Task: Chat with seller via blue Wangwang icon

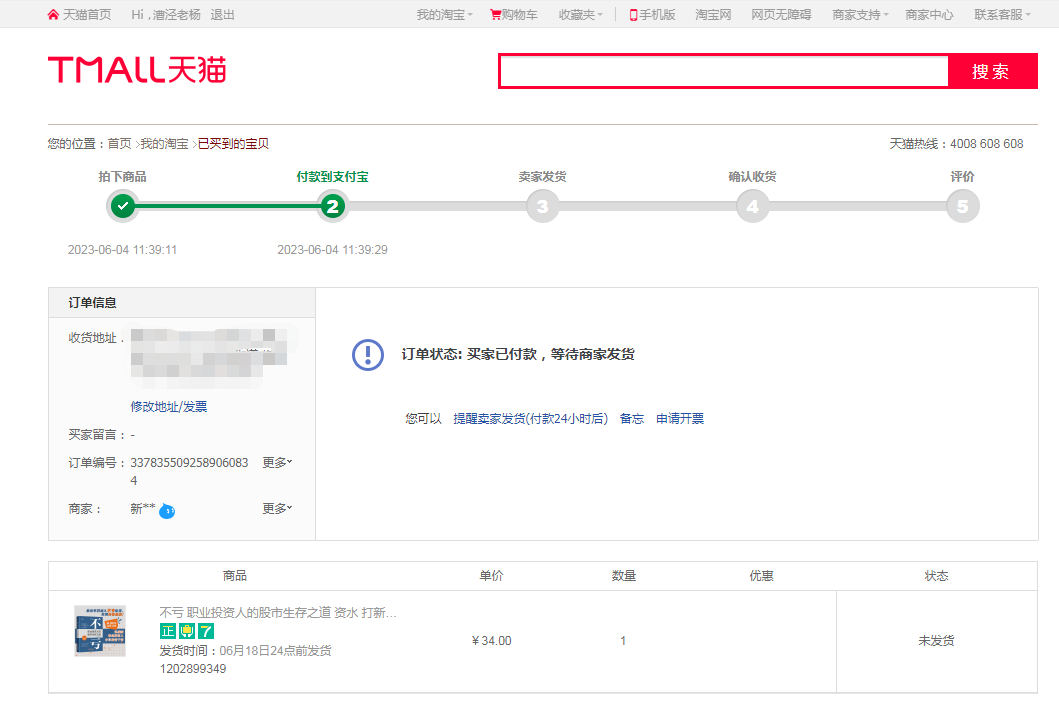Action: [x=167, y=511]
